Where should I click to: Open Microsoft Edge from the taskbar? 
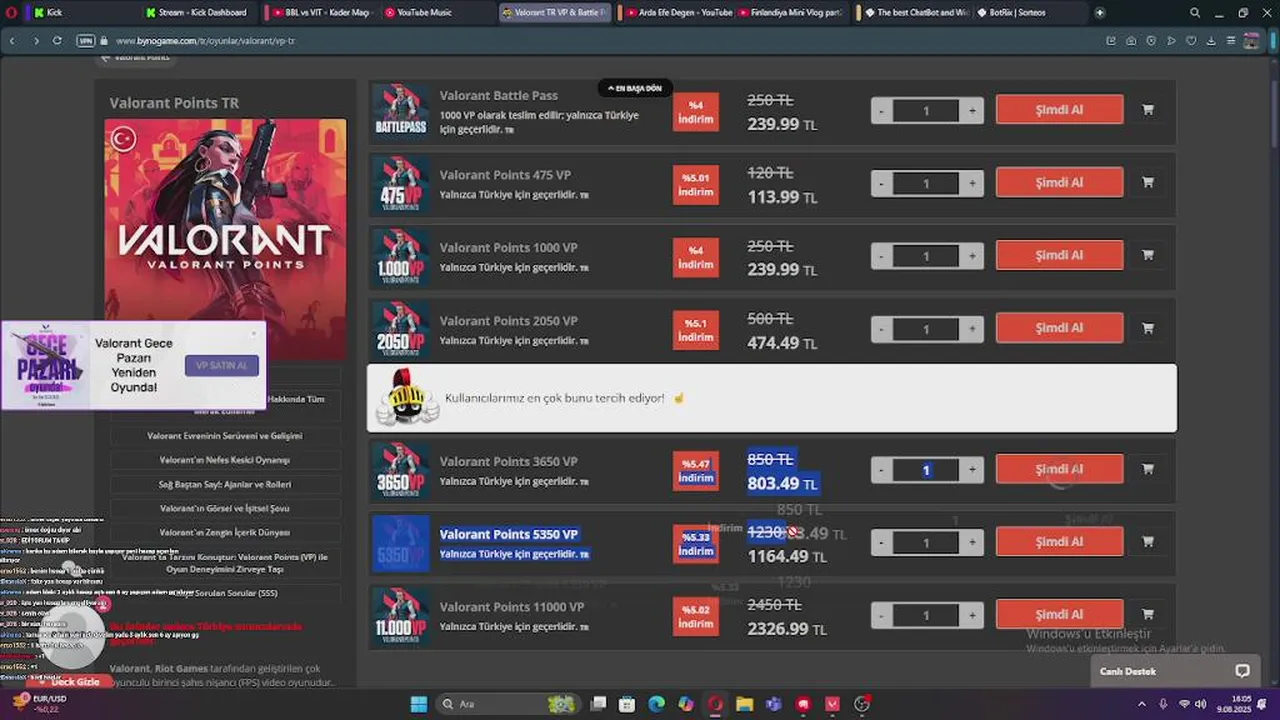(656, 704)
